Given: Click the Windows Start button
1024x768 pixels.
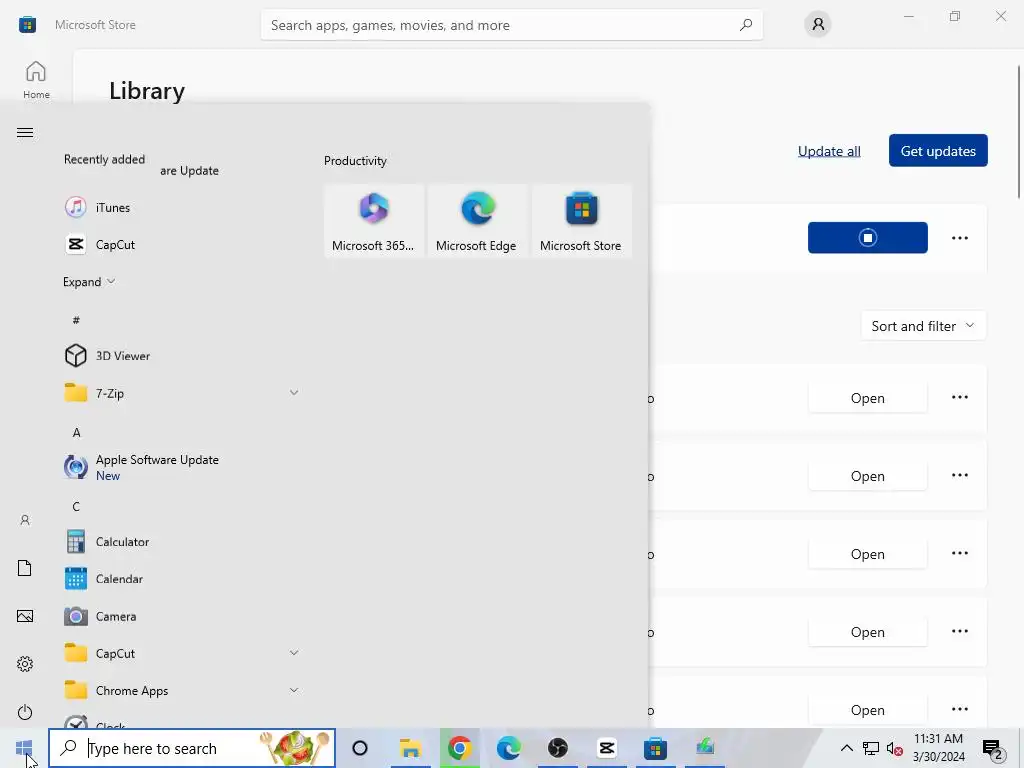Looking at the screenshot, I should (24, 748).
